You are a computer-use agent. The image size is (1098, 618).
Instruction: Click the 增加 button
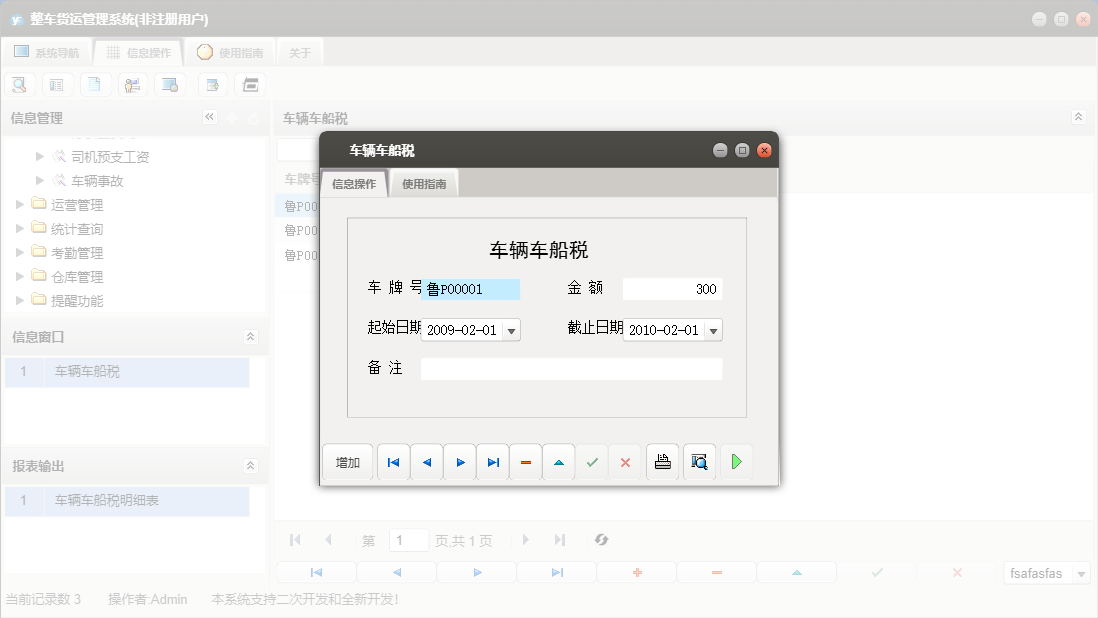347,461
